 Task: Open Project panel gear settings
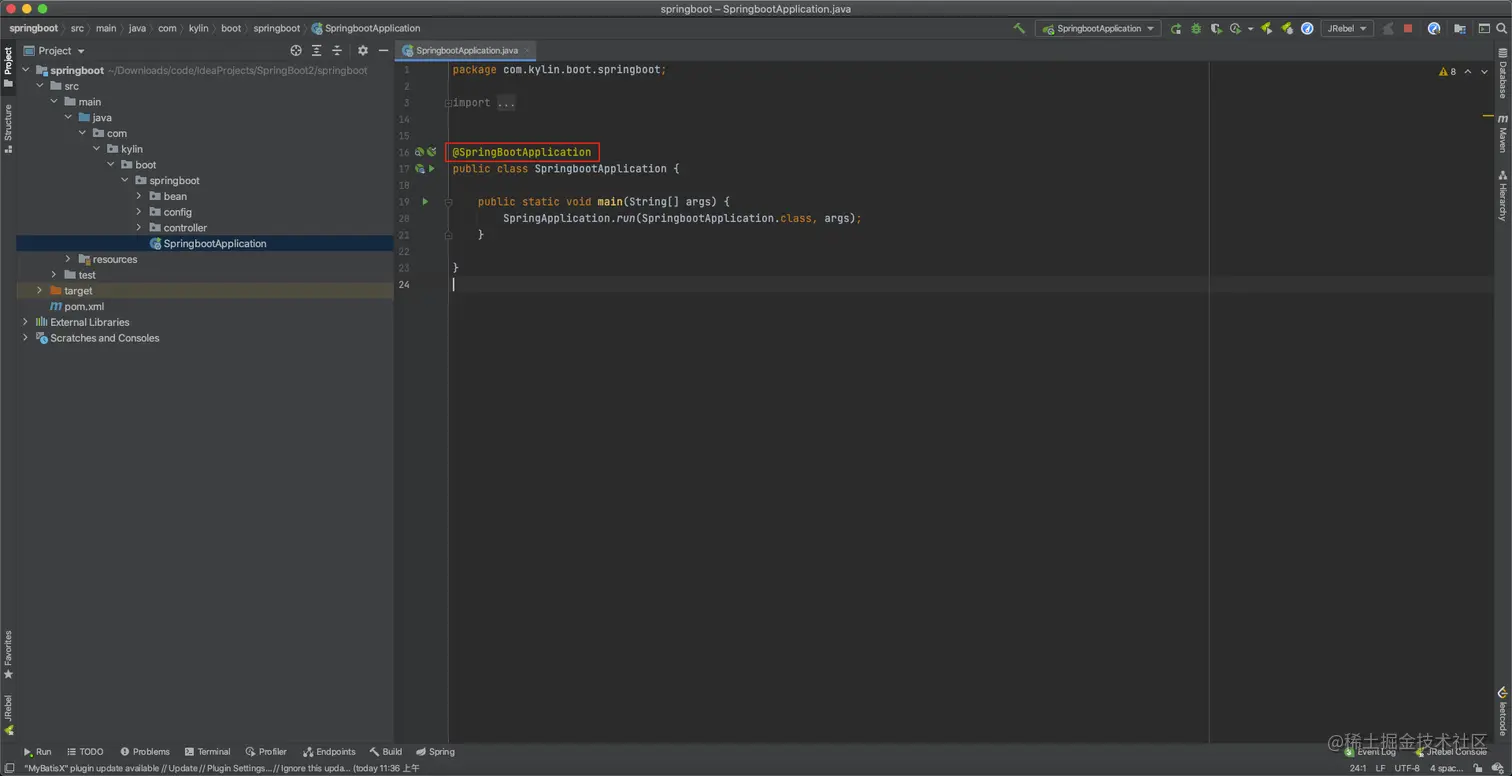(363, 50)
